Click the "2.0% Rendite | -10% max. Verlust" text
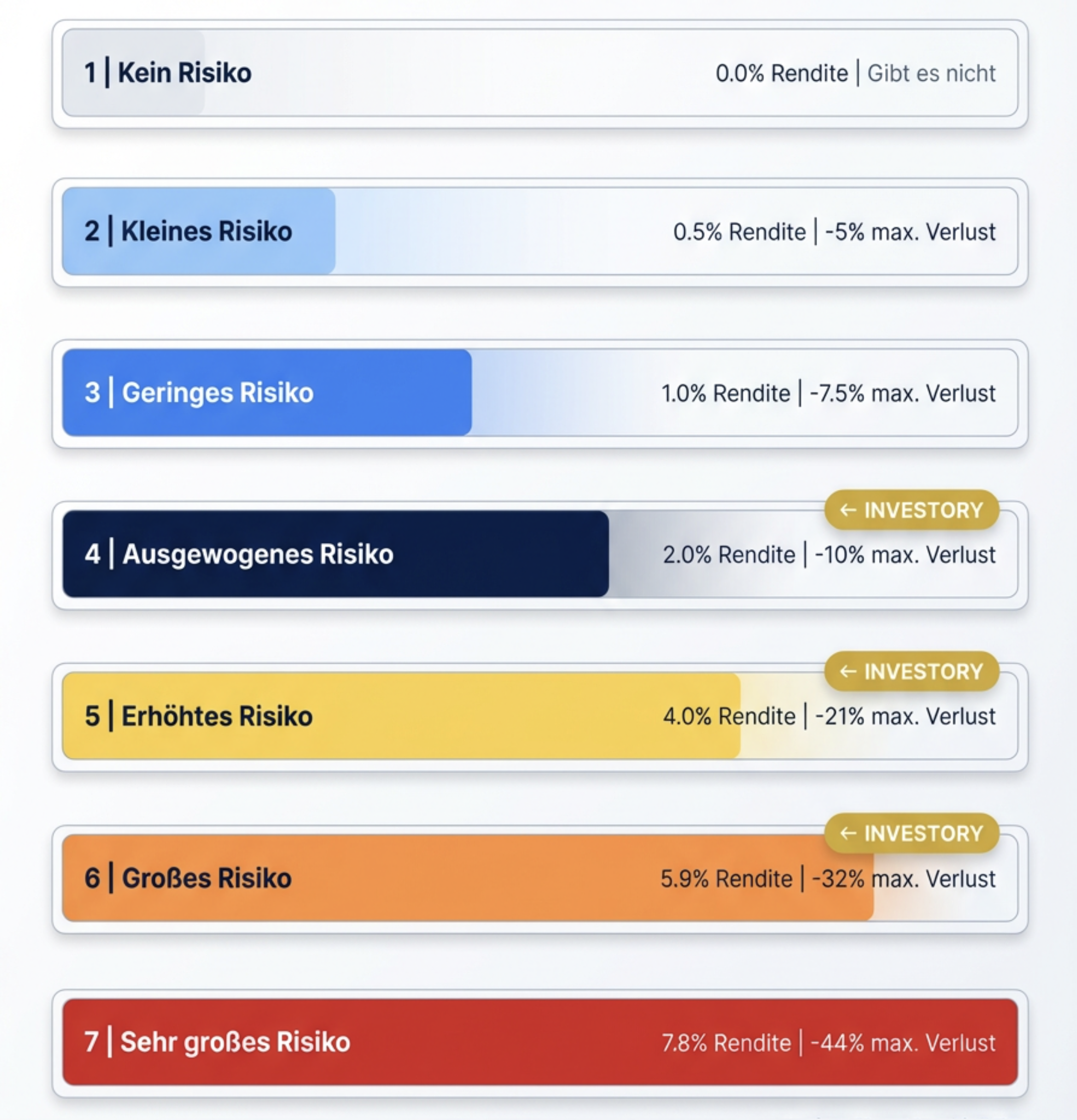The height and width of the screenshot is (1120, 1077). [829, 554]
